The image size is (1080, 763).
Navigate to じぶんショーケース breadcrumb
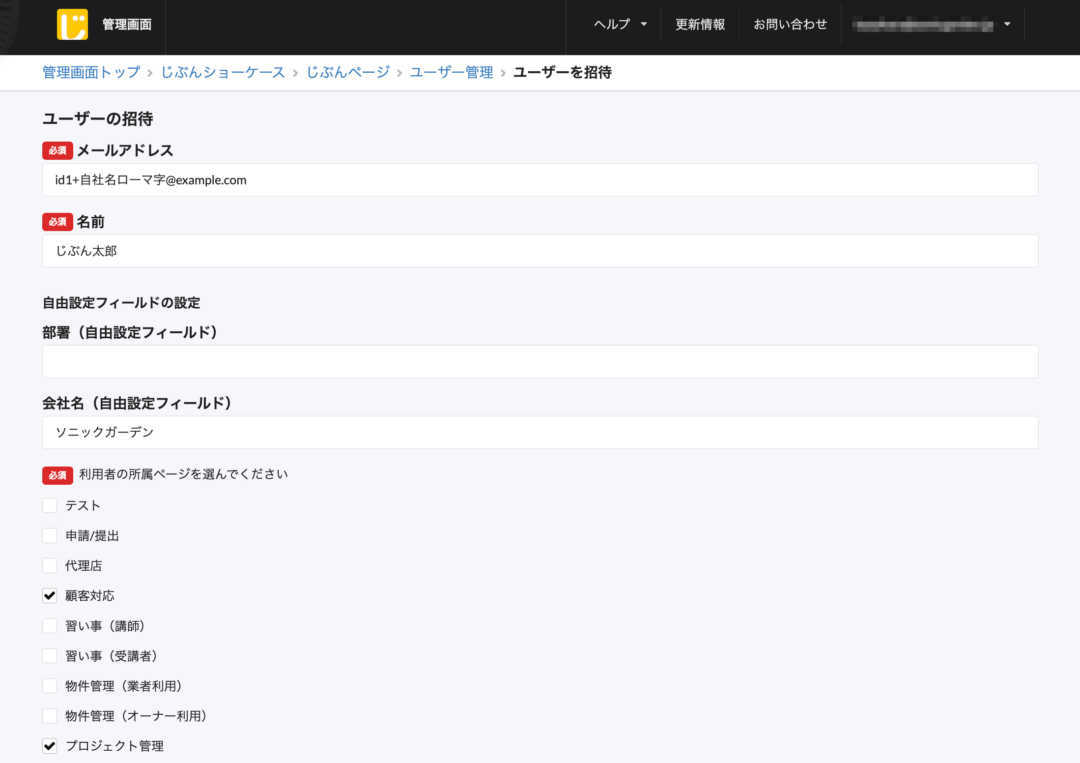[x=223, y=72]
